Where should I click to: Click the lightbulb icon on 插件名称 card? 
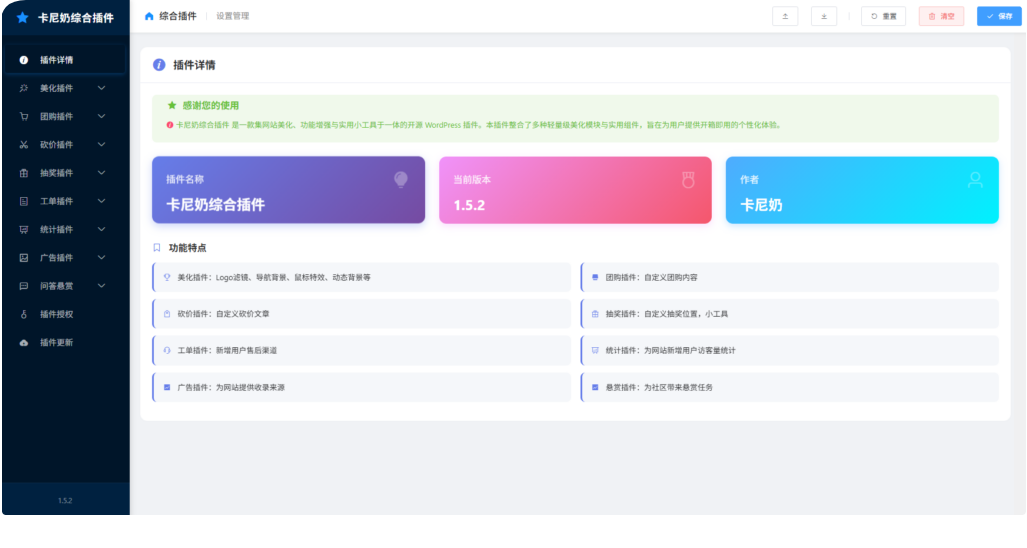tap(401, 179)
